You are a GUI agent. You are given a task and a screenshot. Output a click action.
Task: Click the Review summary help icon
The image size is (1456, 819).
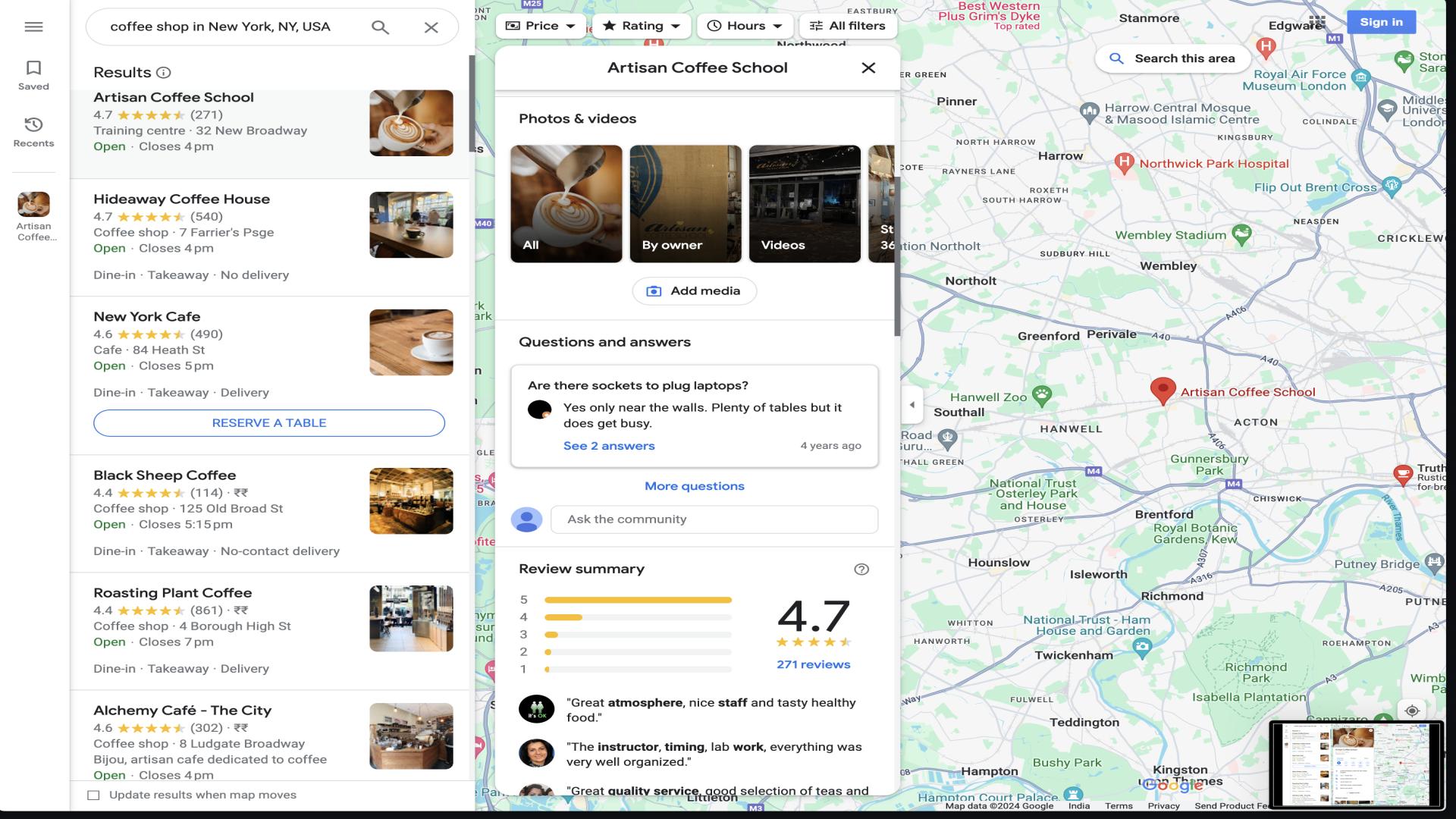click(861, 570)
